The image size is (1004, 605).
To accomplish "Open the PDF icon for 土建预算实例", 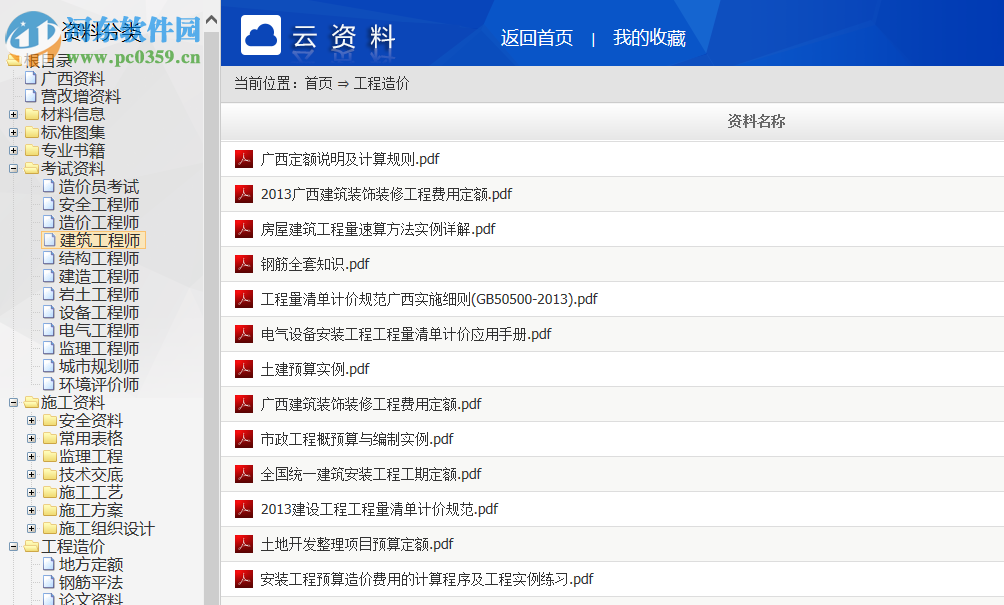I will pyautogui.click(x=244, y=368).
